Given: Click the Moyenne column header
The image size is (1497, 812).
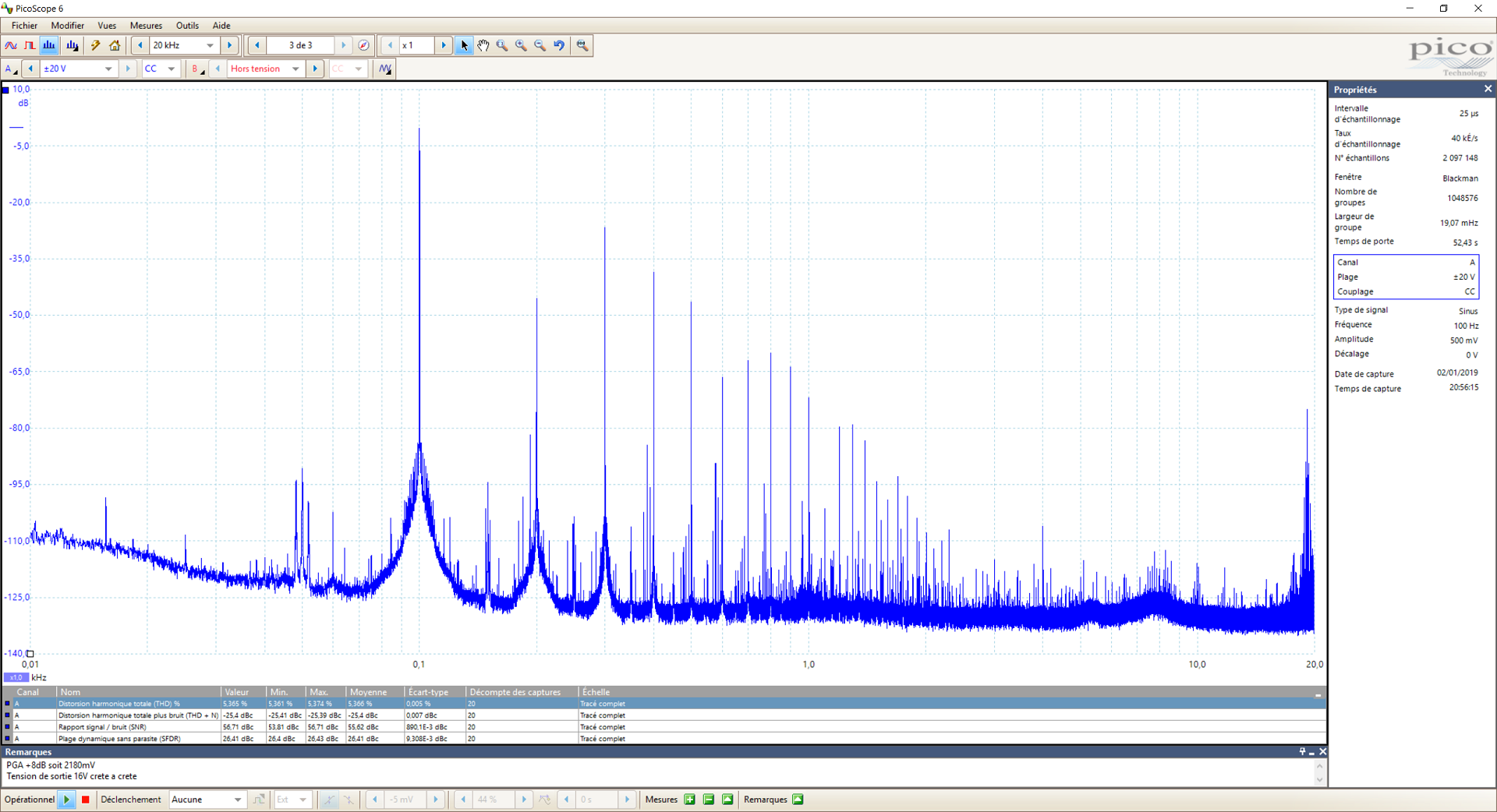Looking at the screenshot, I should pyautogui.click(x=375, y=692).
